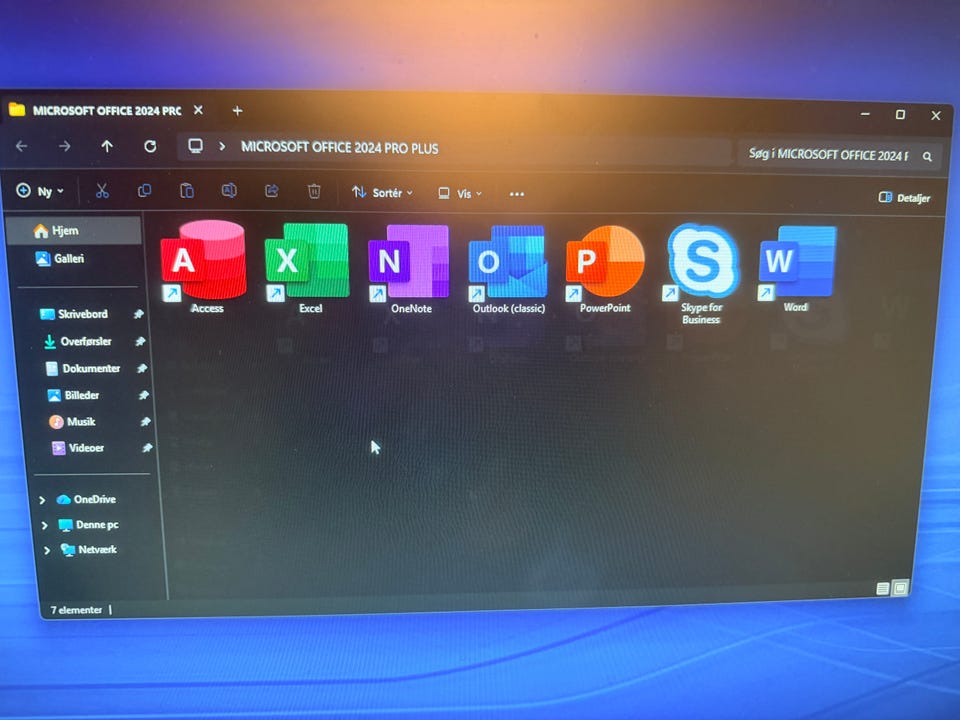The height and width of the screenshot is (720, 960).
Task: Open Musik in sidebar
Action: [72, 421]
